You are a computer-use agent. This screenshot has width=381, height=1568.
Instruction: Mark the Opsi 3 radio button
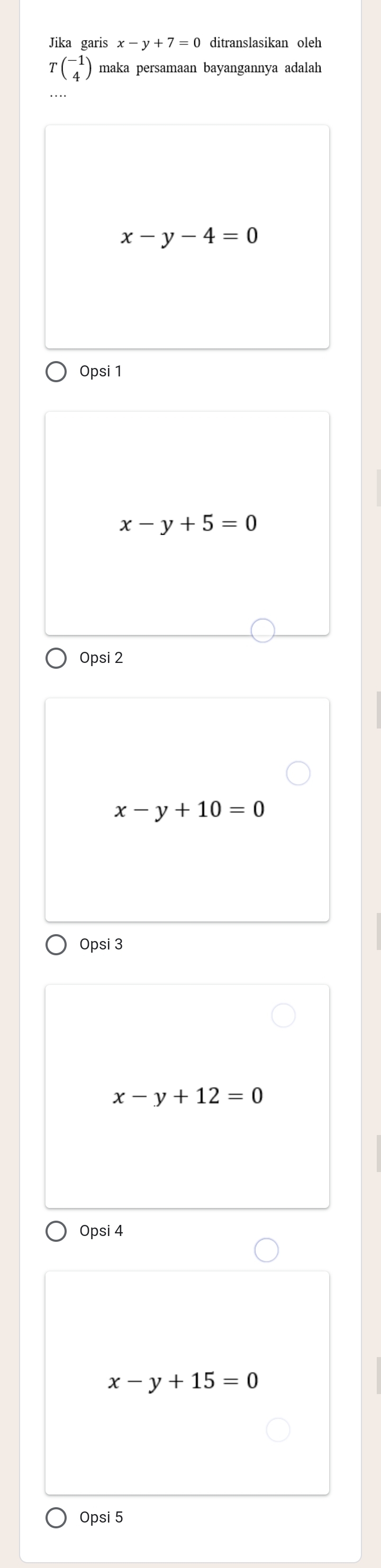(x=57, y=945)
